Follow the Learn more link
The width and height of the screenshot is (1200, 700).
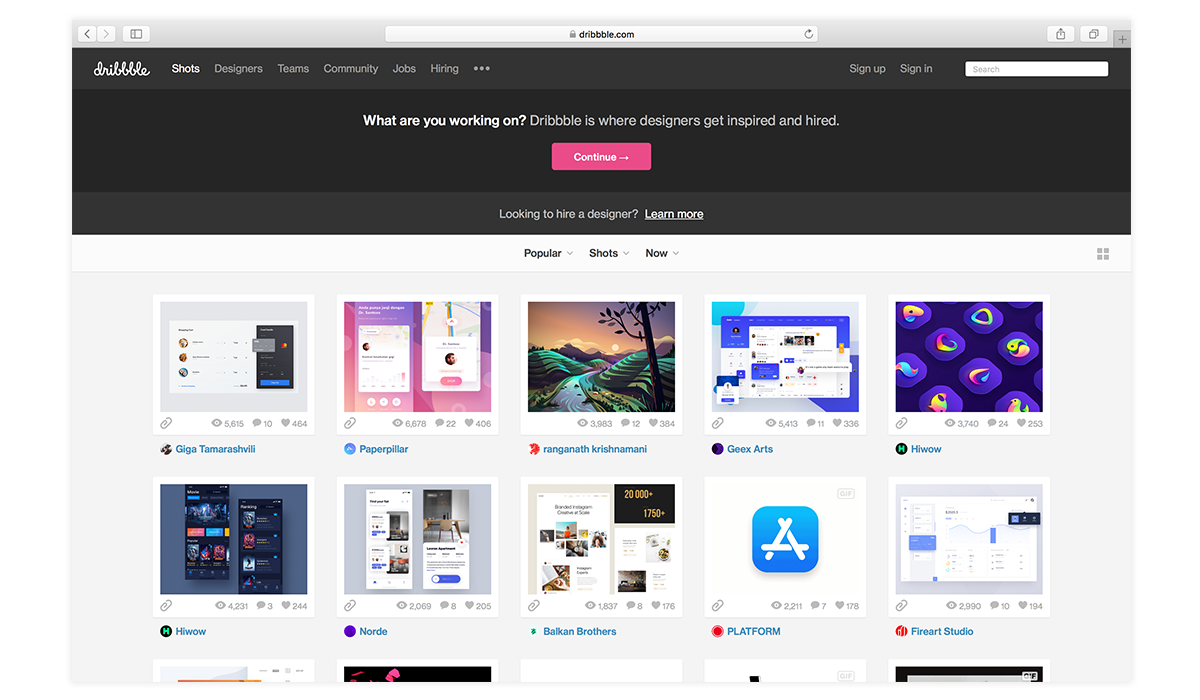[x=674, y=214]
